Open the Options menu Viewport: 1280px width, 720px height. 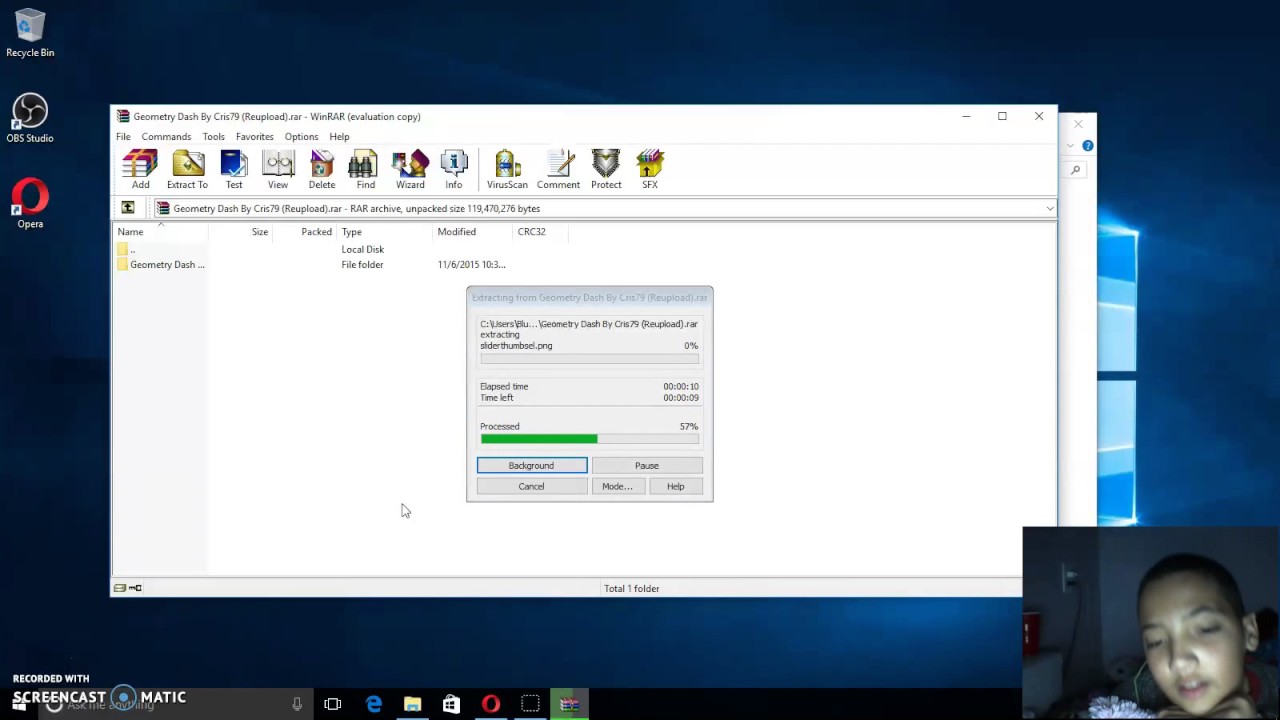tap(301, 137)
